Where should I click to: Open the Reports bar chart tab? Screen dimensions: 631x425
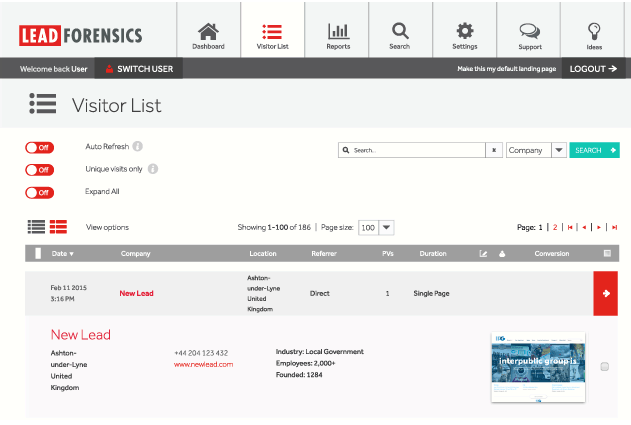point(338,35)
